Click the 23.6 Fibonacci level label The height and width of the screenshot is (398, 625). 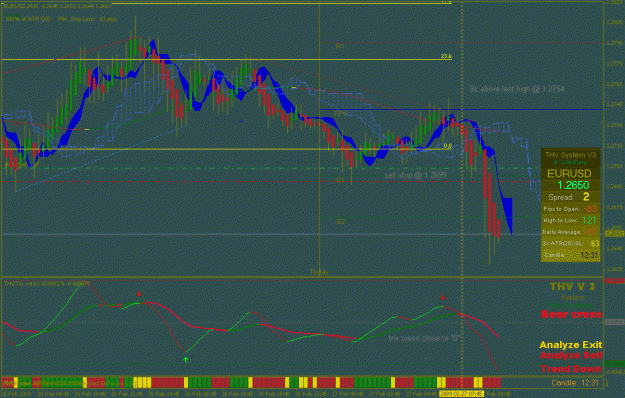point(446,56)
